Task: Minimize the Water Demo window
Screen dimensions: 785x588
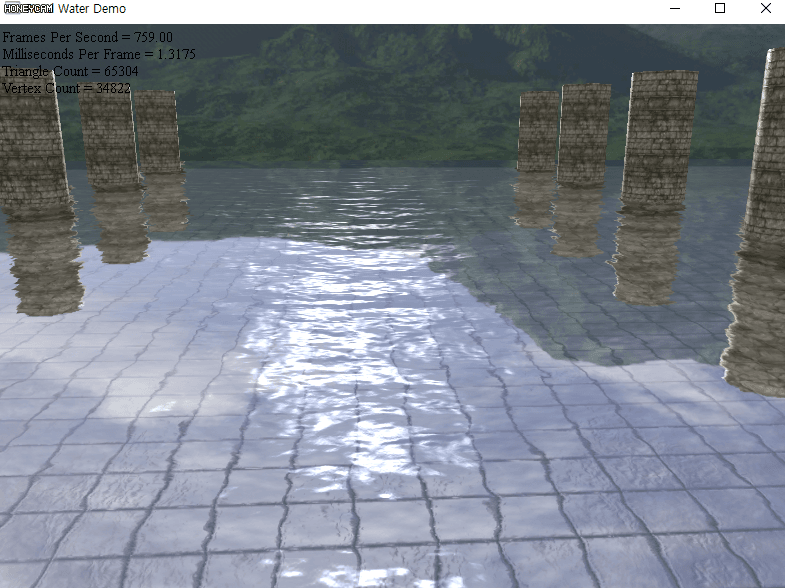Action: [674, 9]
